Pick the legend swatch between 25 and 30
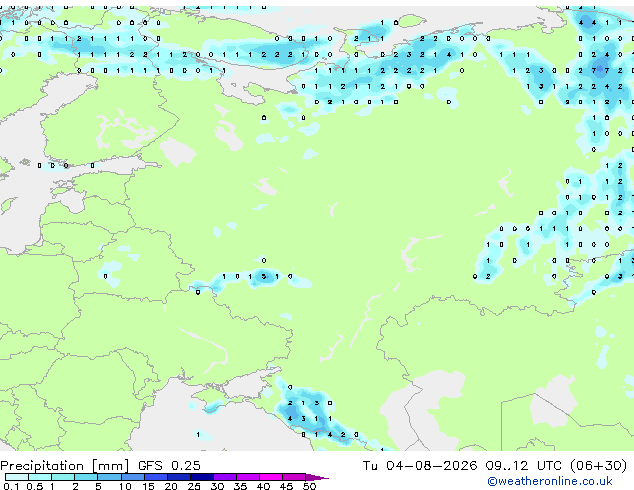 click(202, 477)
